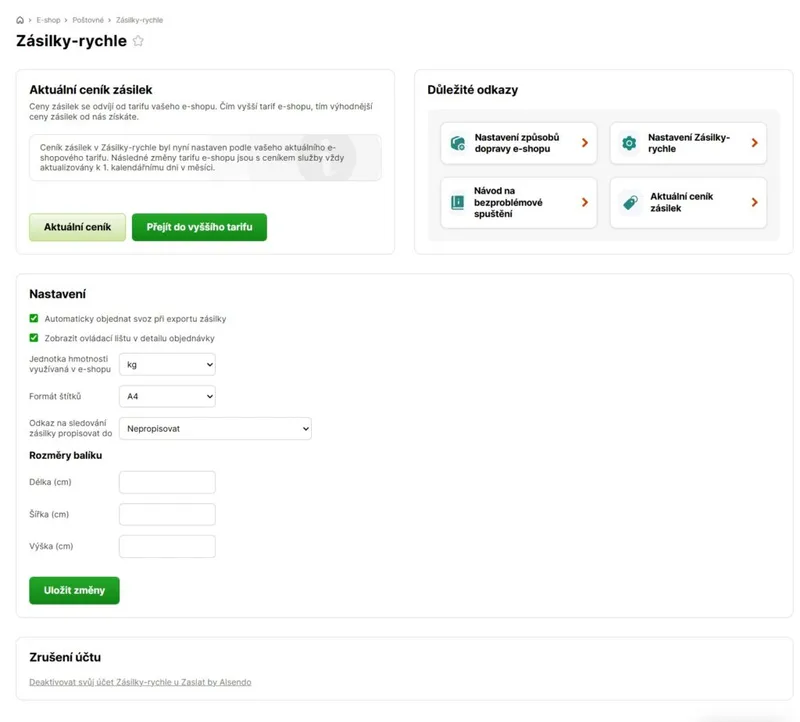Click the home icon in breadcrumb
This screenshot has height=722, width=800.
pyautogui.click(x=20, y=20)
